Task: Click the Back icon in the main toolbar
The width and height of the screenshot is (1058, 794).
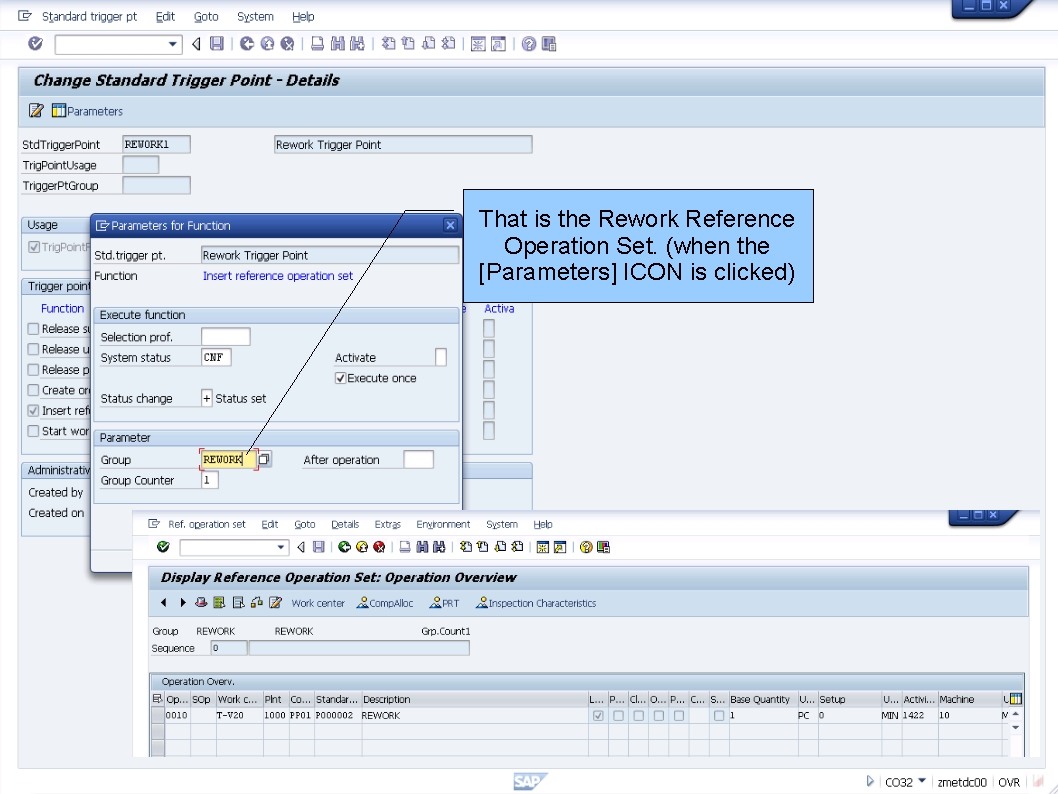Action: tap(247, 44)
